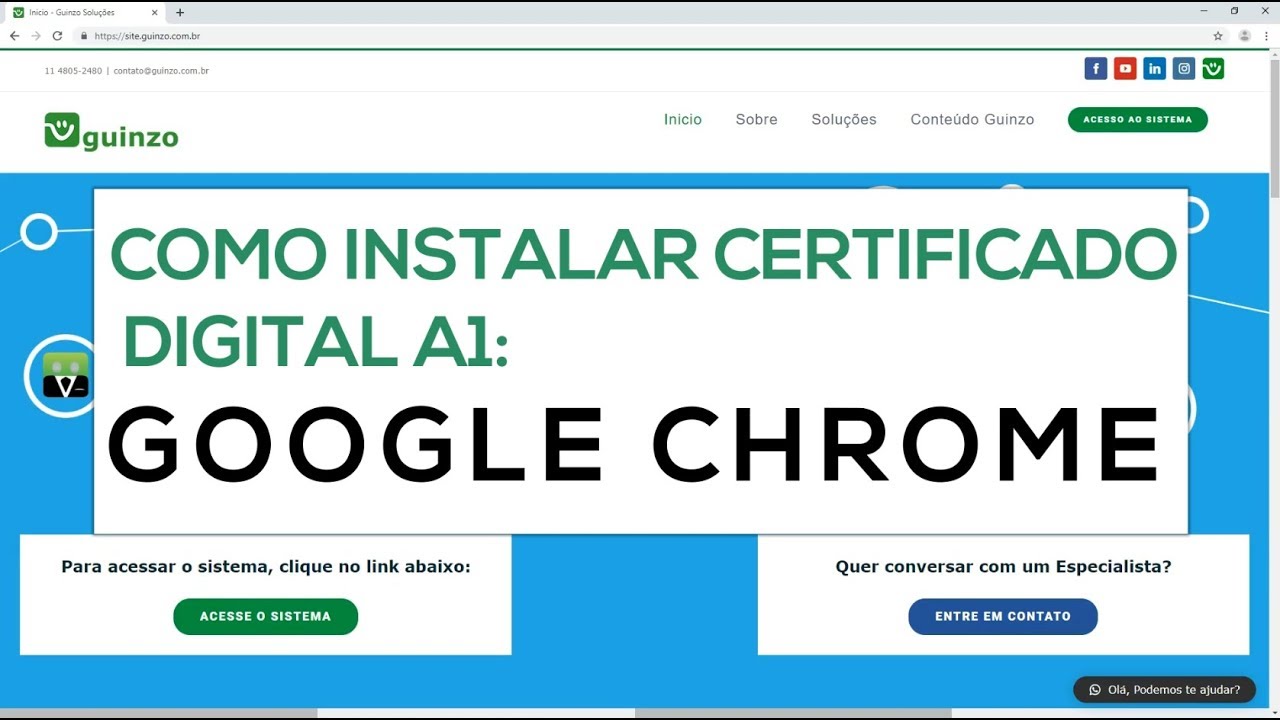Image resolution: width=1280 pixels, height=720 pixels.
Task: Open the Instagram social icon
Action: tap(1184, 68)
